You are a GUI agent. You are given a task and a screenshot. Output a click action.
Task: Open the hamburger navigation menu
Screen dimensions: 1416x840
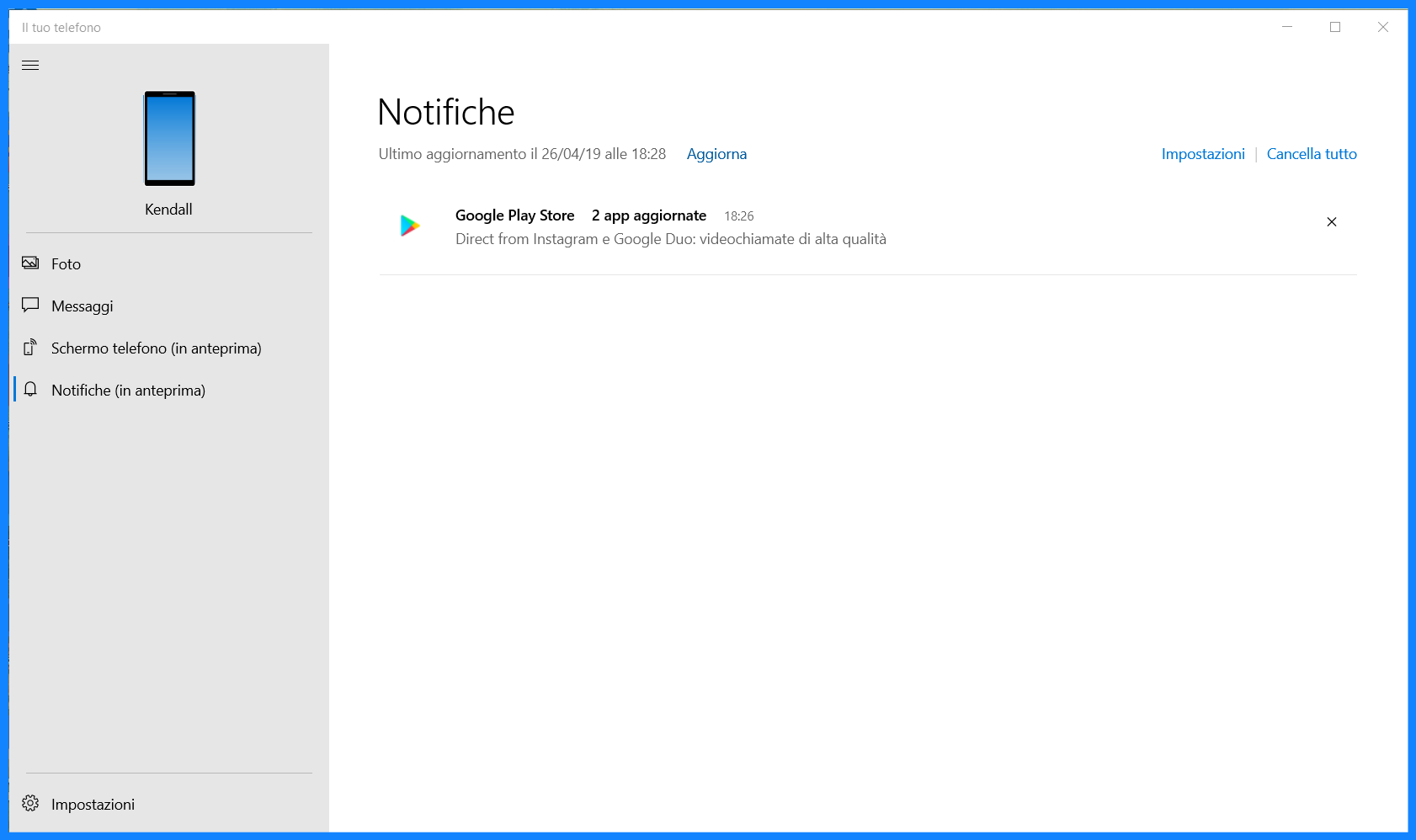coord(30,66)
